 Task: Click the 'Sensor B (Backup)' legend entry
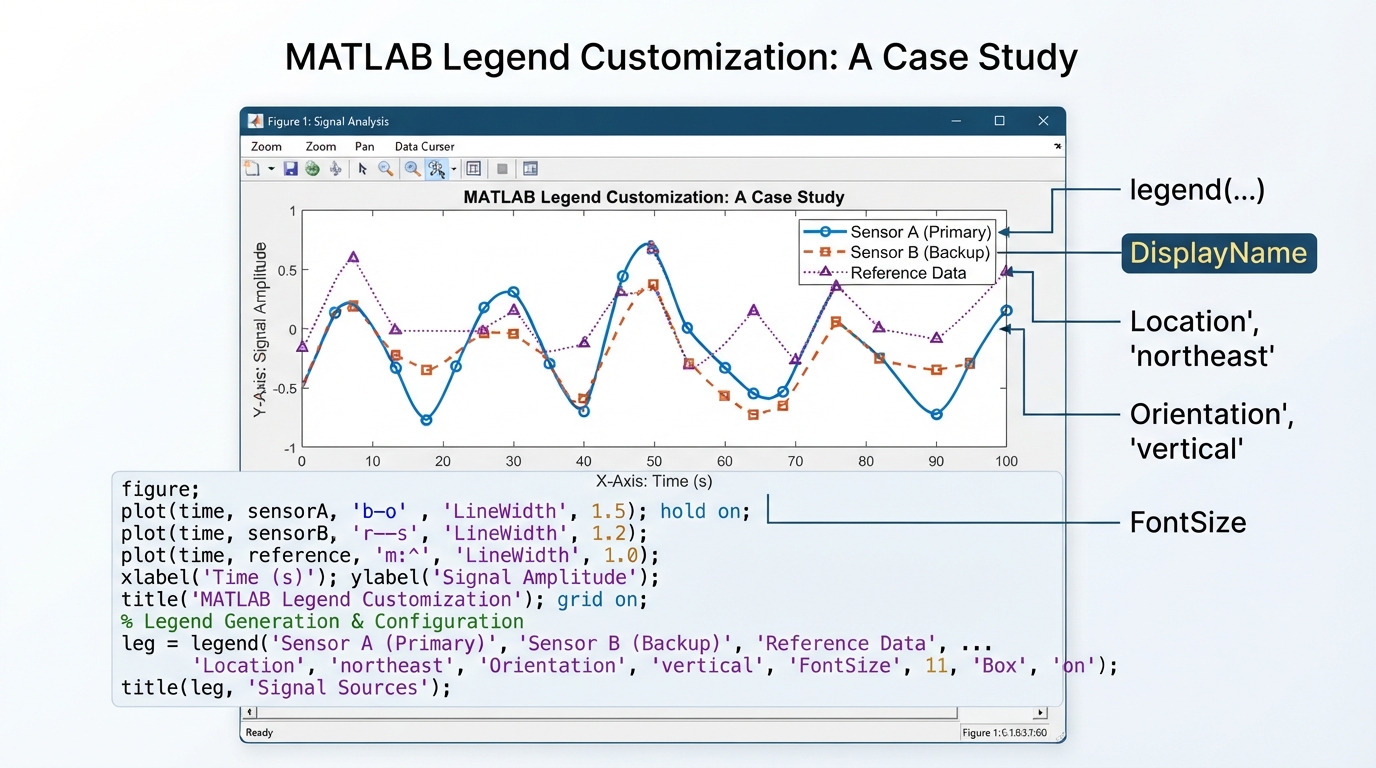898,252
